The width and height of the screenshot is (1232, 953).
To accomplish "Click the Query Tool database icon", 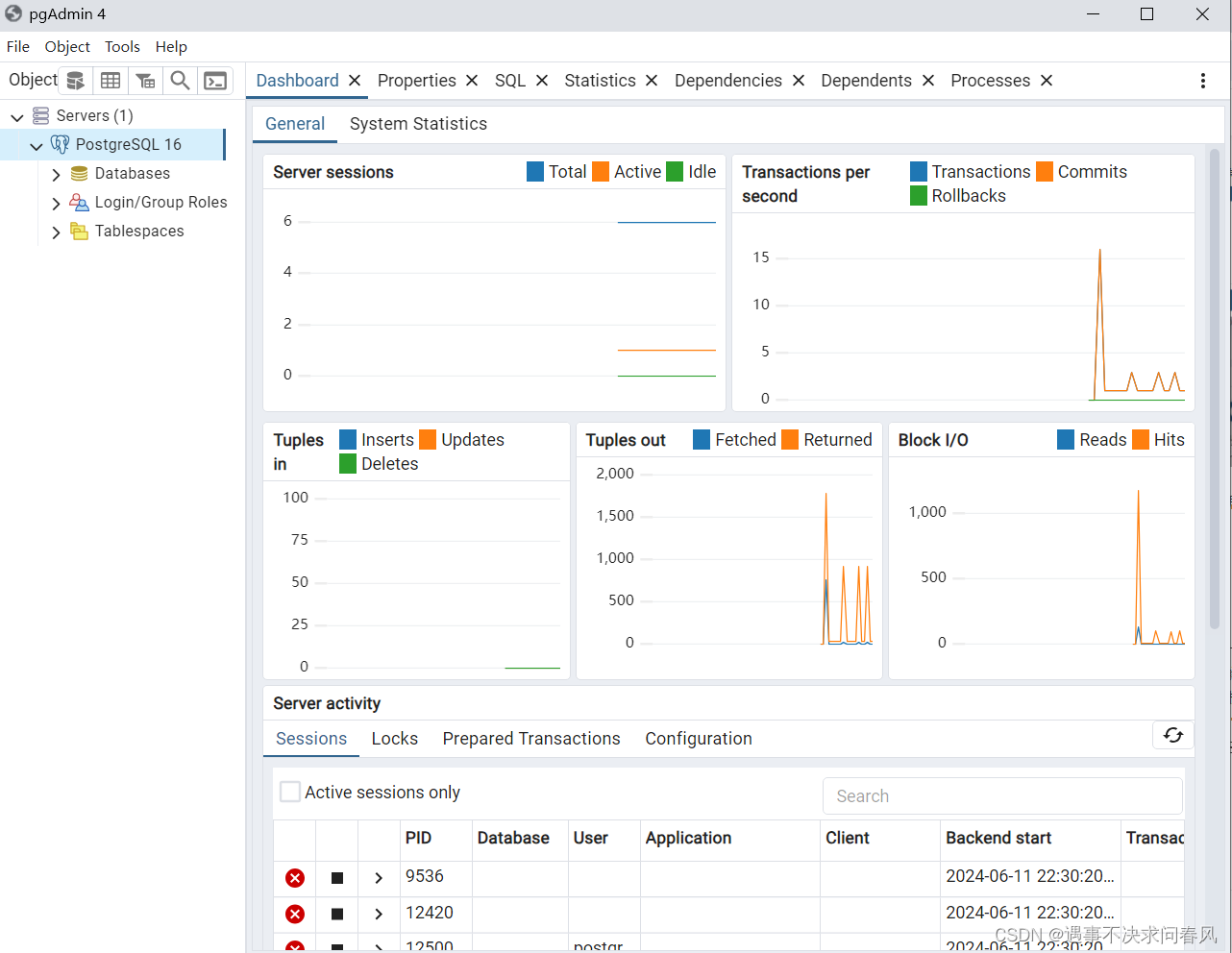I will 75,81.
